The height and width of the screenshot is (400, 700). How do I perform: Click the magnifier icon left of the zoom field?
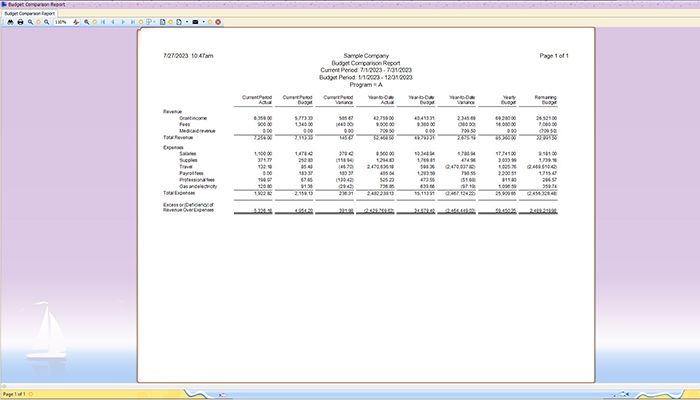click(46, 22)
